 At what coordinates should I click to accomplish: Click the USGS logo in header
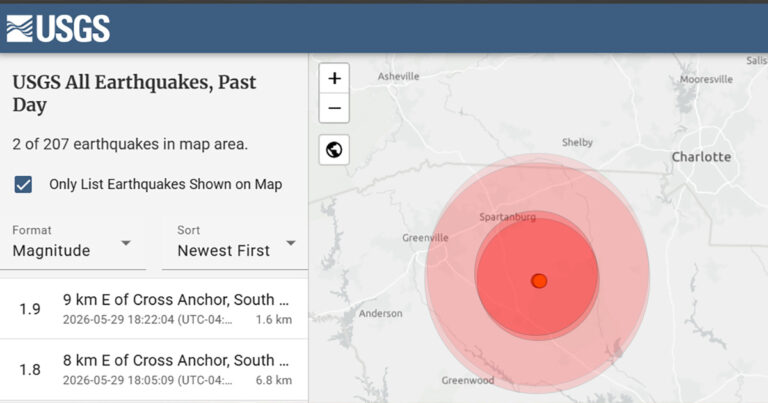tap(58, 28)
